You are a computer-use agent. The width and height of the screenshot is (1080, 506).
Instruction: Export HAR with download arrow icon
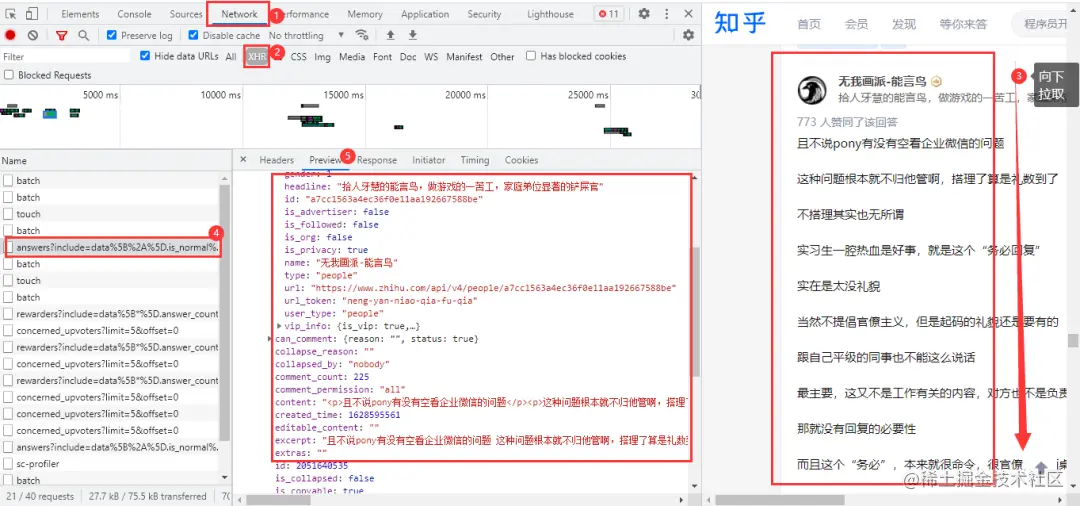[413, 35]
